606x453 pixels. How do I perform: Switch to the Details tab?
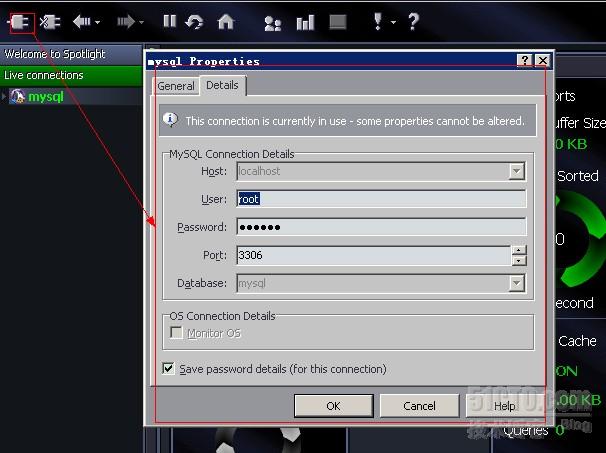click(222, 85)
